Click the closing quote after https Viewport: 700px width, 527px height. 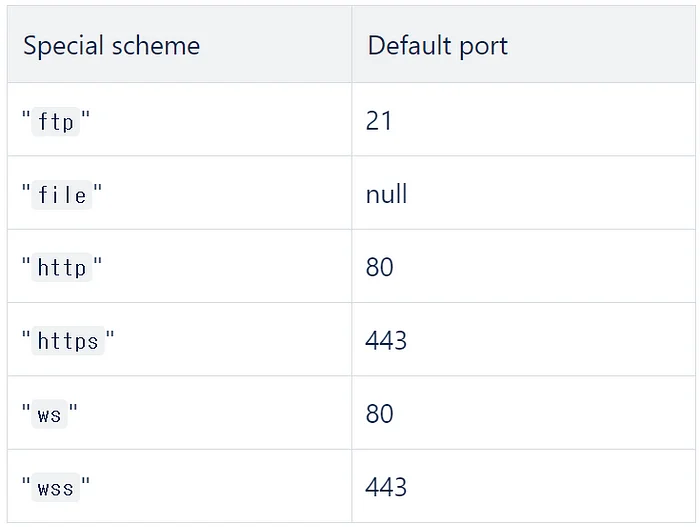point(110,337)
